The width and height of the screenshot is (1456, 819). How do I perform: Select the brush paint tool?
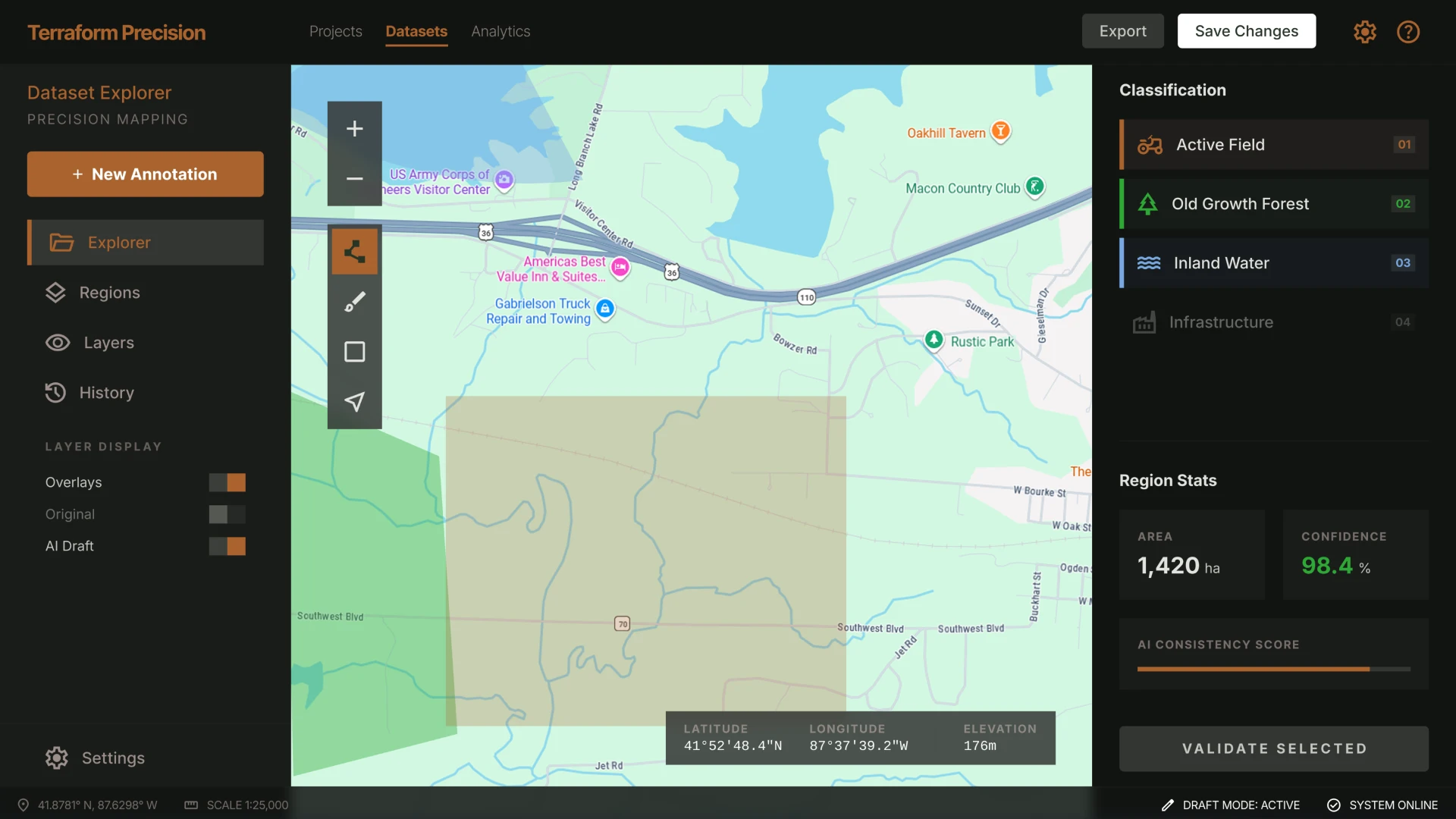(x=354, y=302)
